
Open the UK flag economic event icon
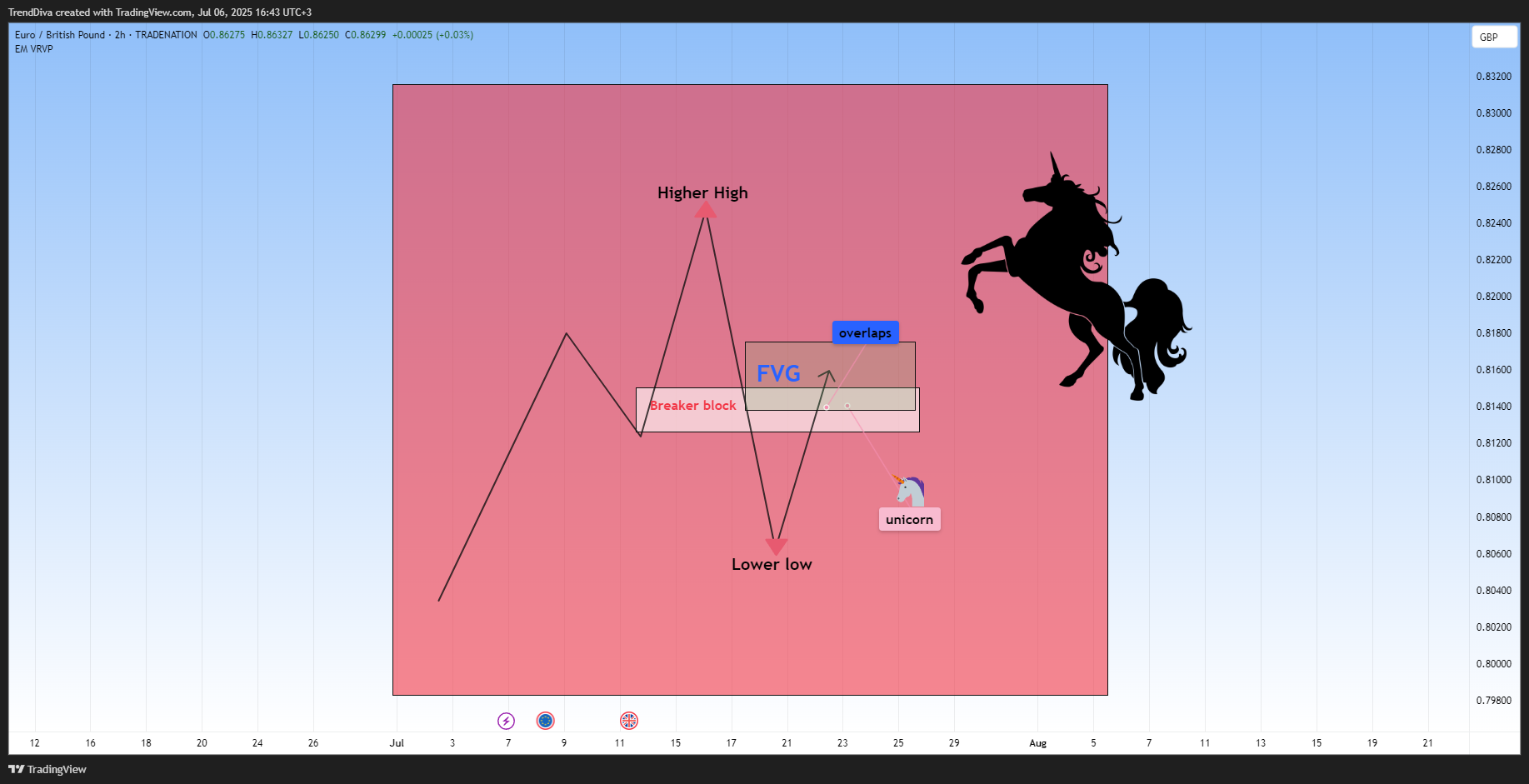[x=629, y=721]
